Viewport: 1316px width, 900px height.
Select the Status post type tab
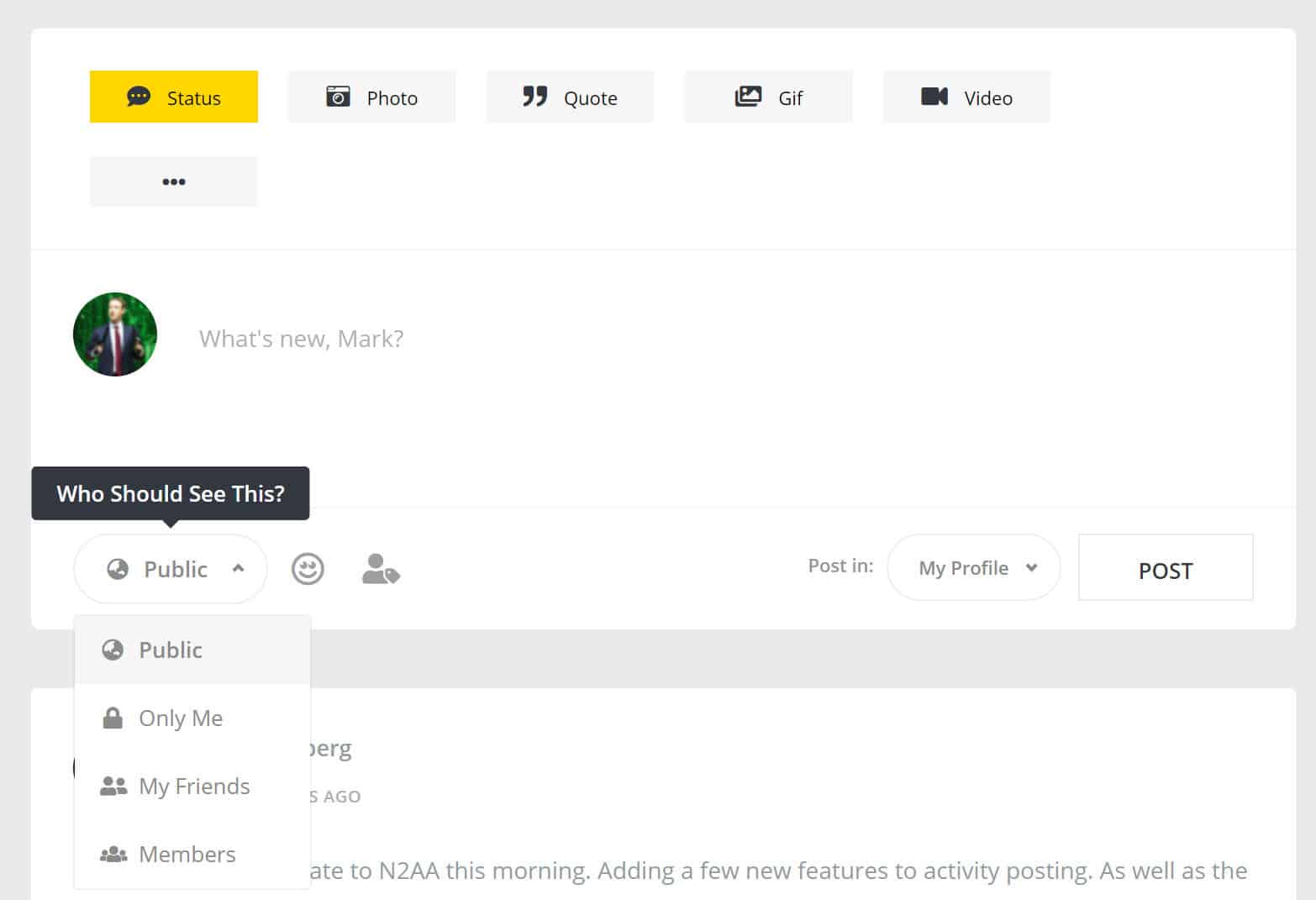[174, 97]
